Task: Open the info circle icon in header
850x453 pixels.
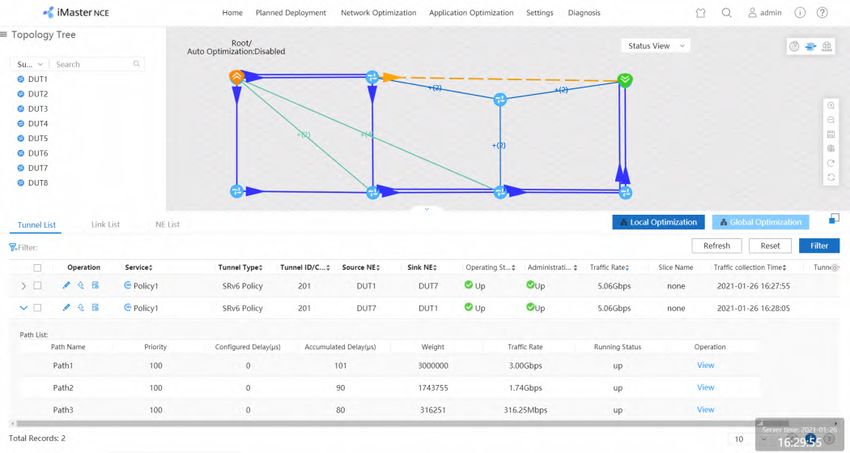Action: tap(800, 12)
